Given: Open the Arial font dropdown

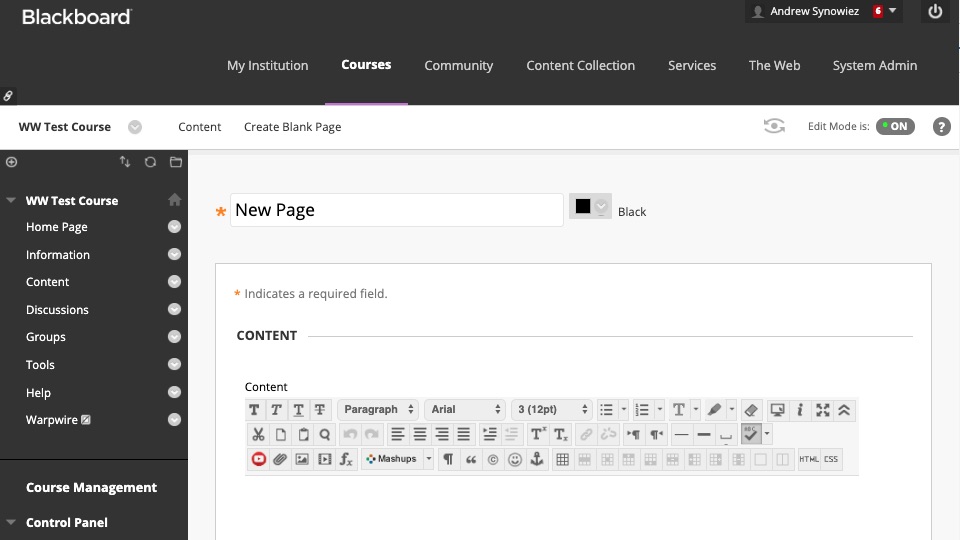Looking at the screenshot, I should click(x=465, y=410).
